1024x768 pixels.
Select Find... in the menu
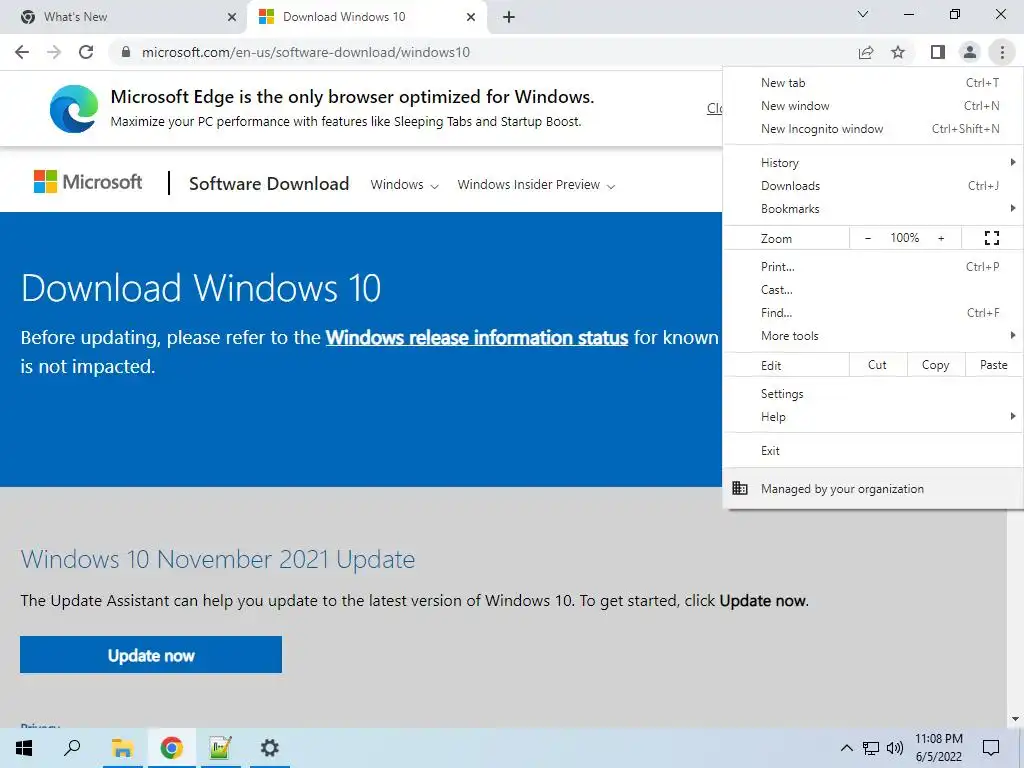coord(873,312)
